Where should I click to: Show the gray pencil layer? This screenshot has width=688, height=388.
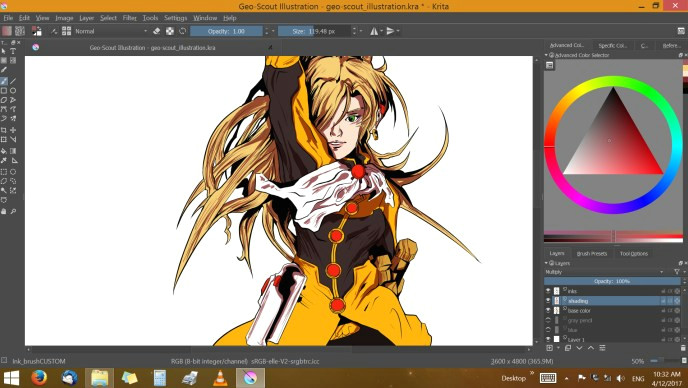click(x=548, y=320)
